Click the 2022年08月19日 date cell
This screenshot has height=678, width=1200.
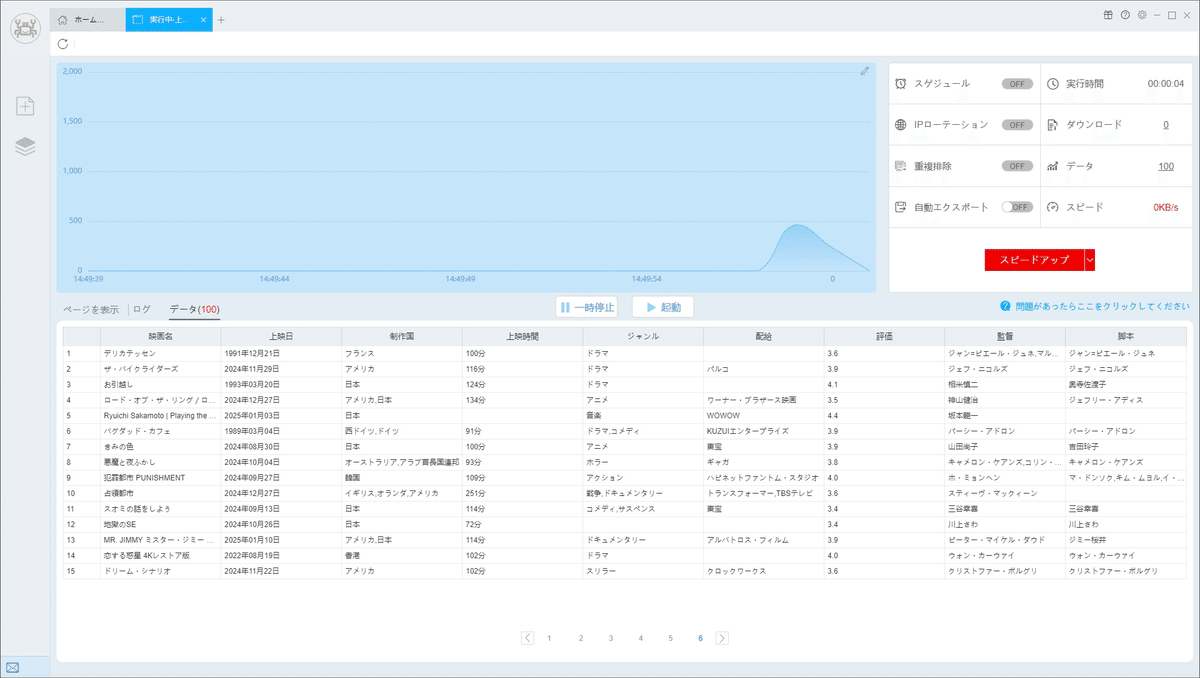coord(281,555)
